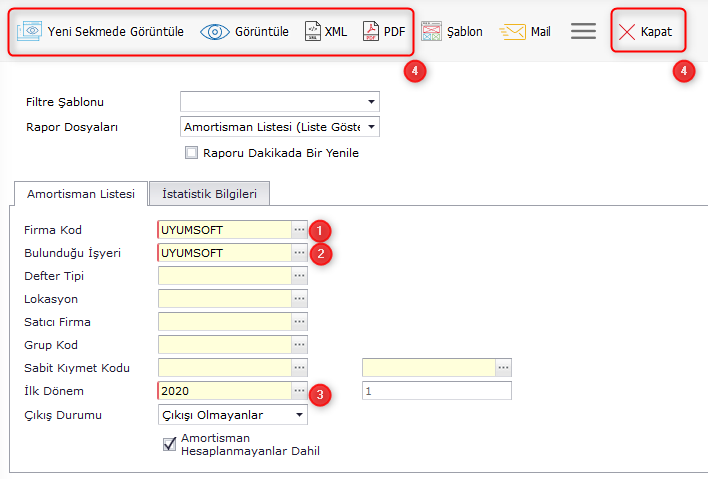Open Firma Kod lookup ellipsis button
708x479 pixels.
click(299, 230)
